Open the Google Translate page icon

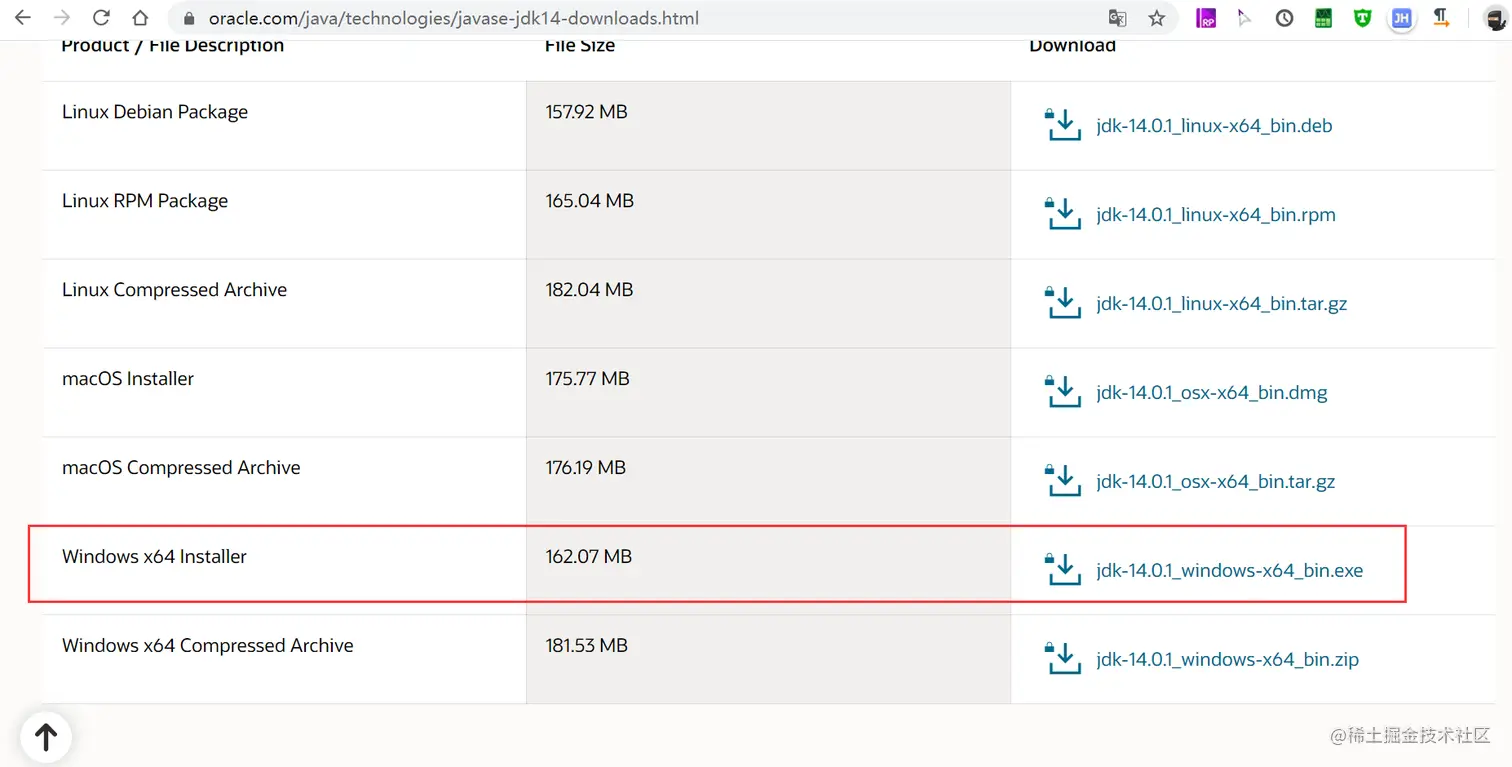[x=1117, y=18]
